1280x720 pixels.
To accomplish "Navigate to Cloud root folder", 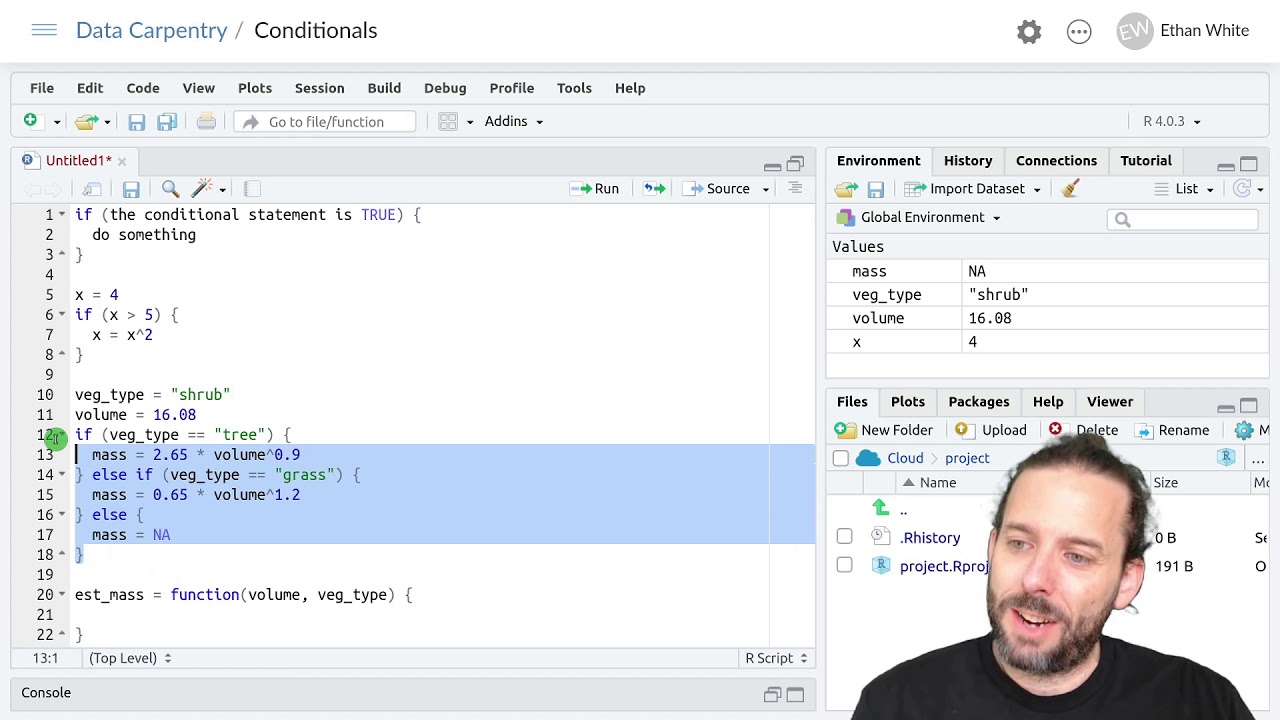I will coord(905,458).
